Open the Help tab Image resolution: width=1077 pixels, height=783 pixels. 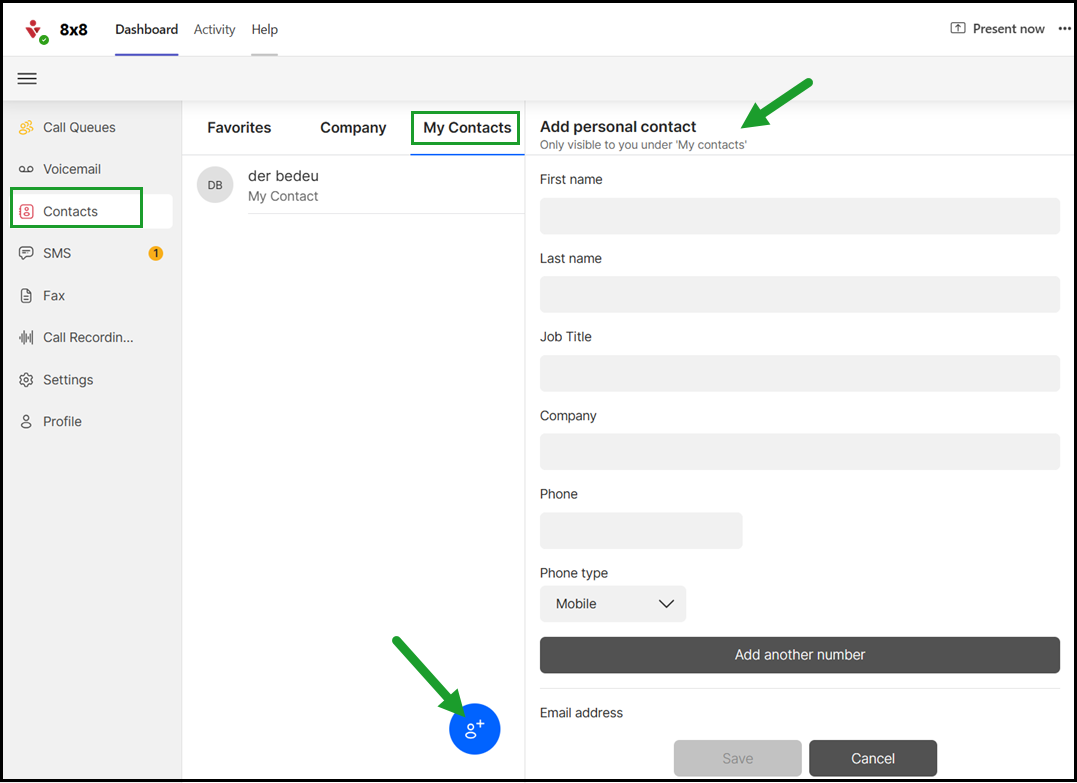pos(265,30)
